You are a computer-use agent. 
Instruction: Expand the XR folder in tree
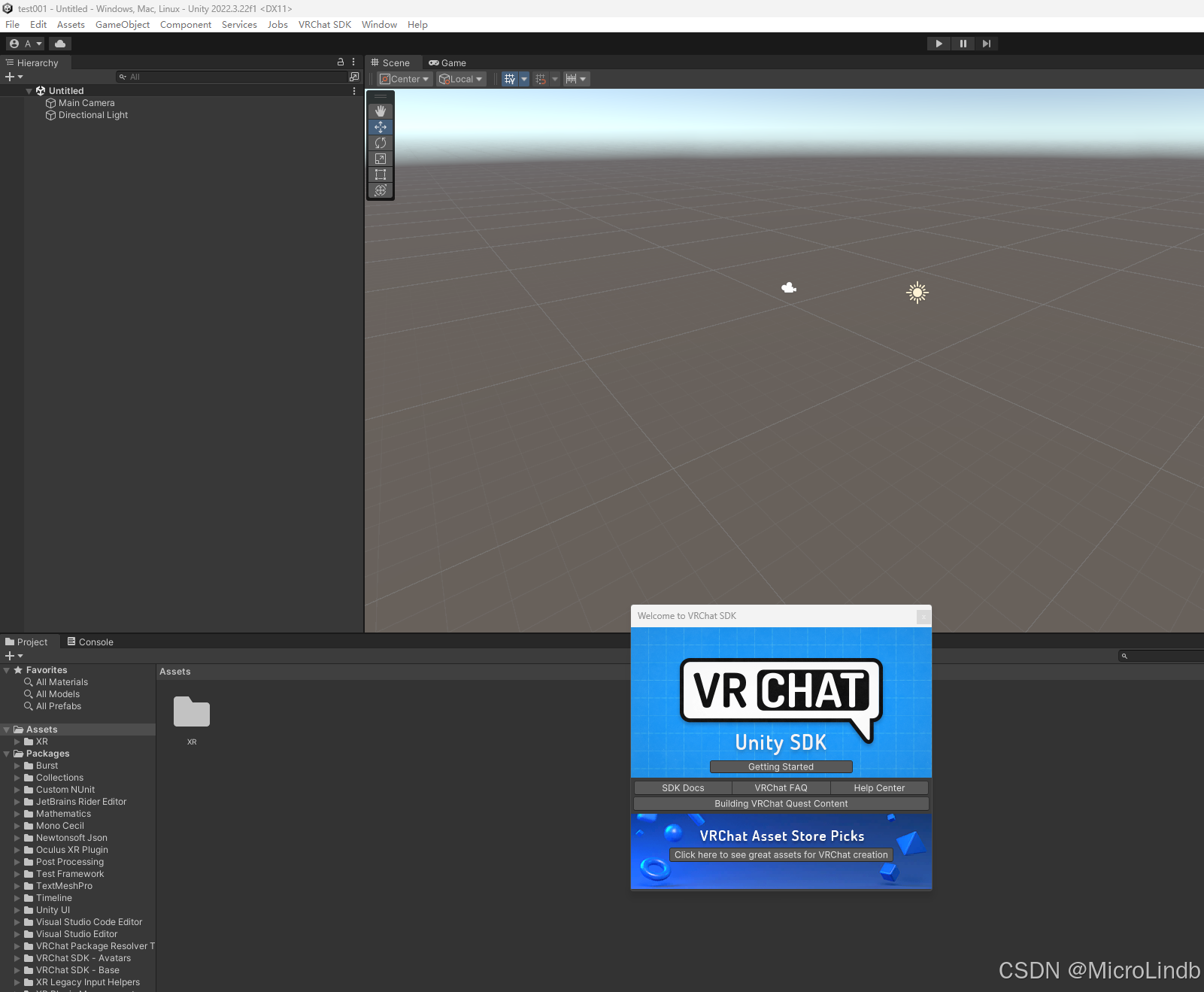(17, 742)
